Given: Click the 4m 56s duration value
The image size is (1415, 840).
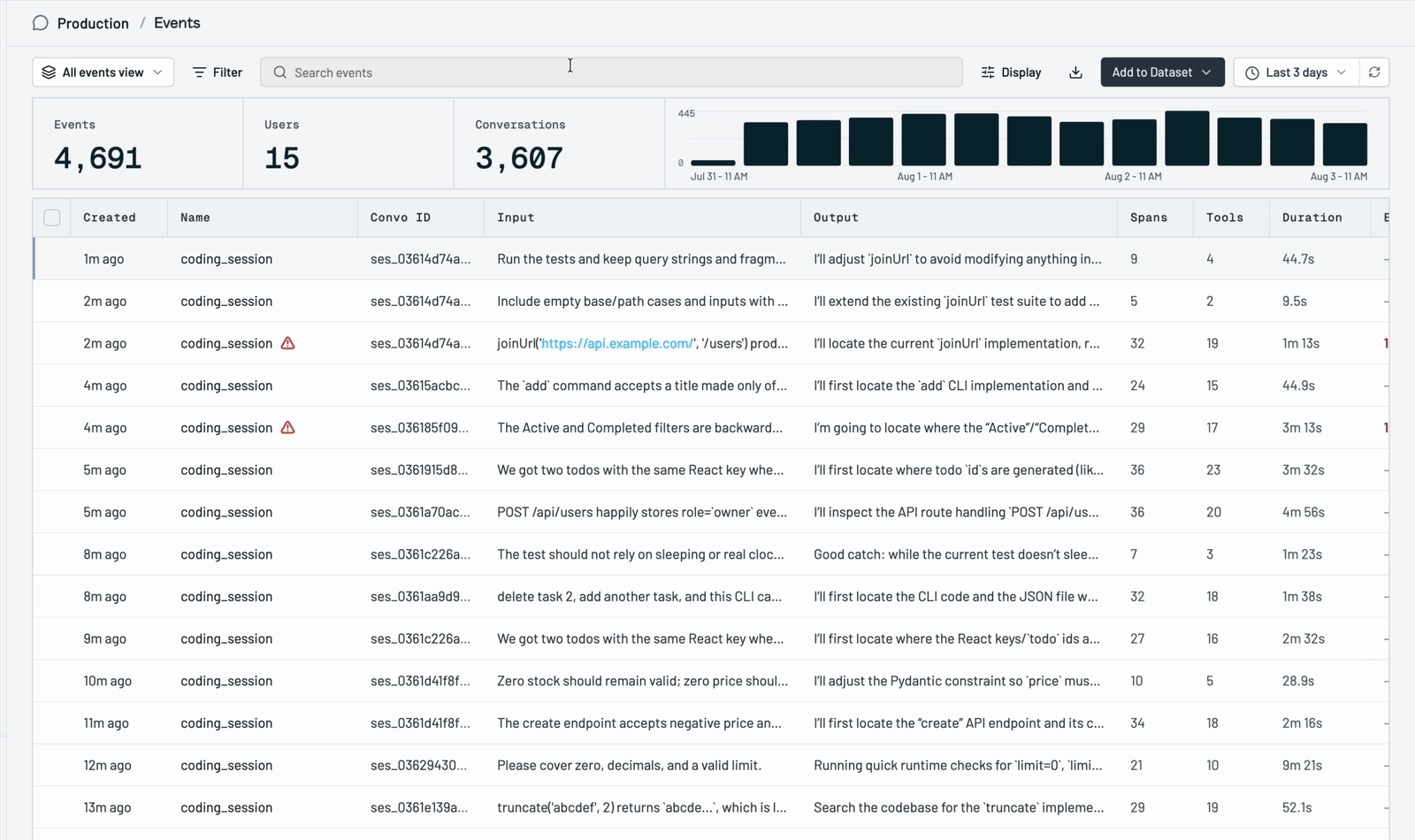Looking at the screenshot, I should pyautogui.click(x=1303, y=512).
